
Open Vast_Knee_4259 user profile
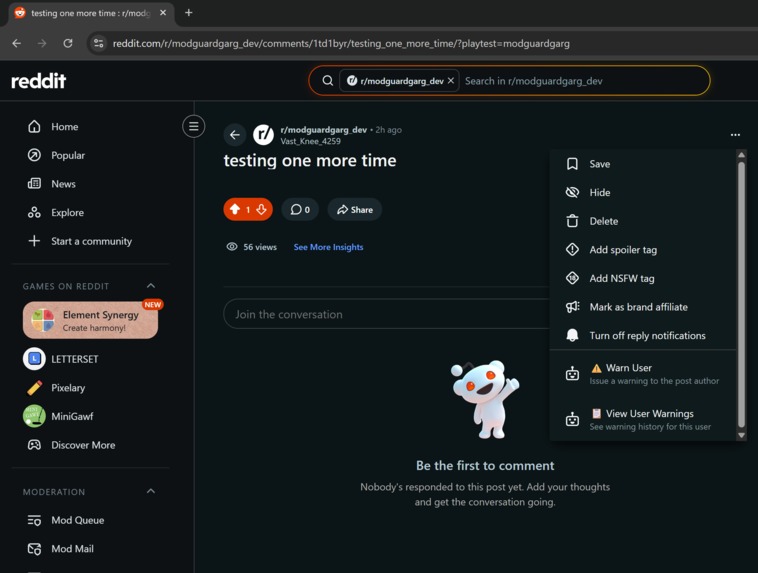[310, 141]
